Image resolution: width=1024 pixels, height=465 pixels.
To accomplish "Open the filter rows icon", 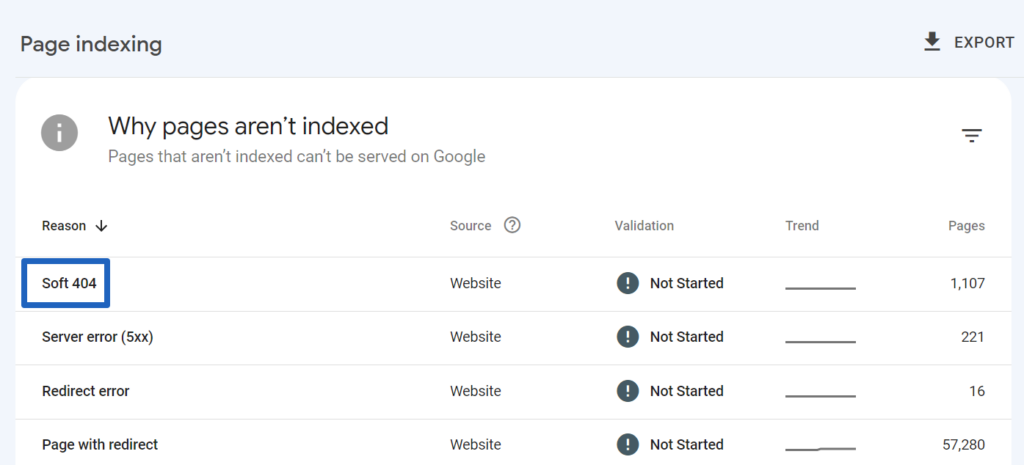I will point(972,136).
